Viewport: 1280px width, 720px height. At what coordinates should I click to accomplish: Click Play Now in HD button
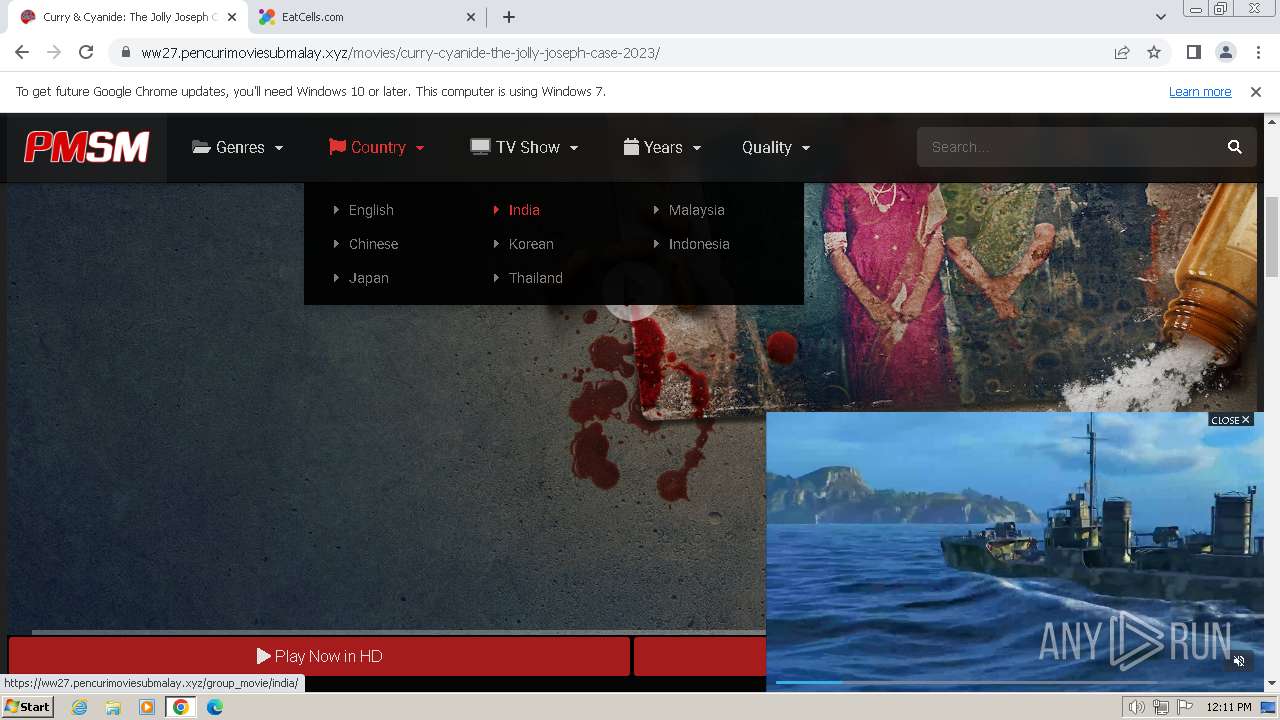coord(319,656)
